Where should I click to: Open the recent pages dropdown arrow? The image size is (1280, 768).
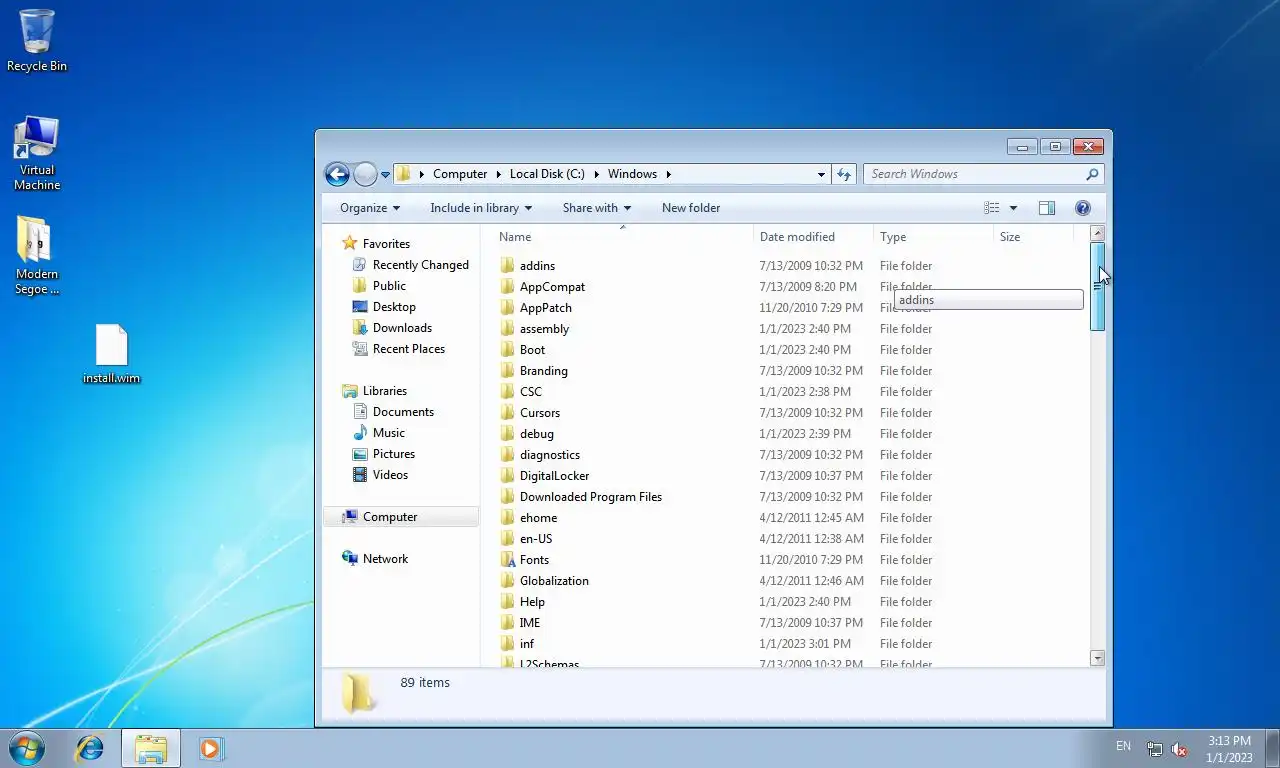coord(385,175)
